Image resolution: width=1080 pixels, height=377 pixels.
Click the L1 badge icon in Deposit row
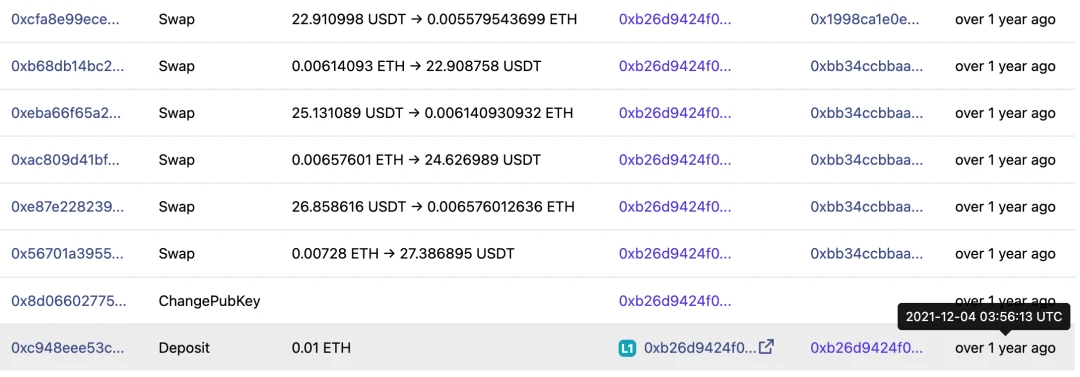(x=627, y=348)
